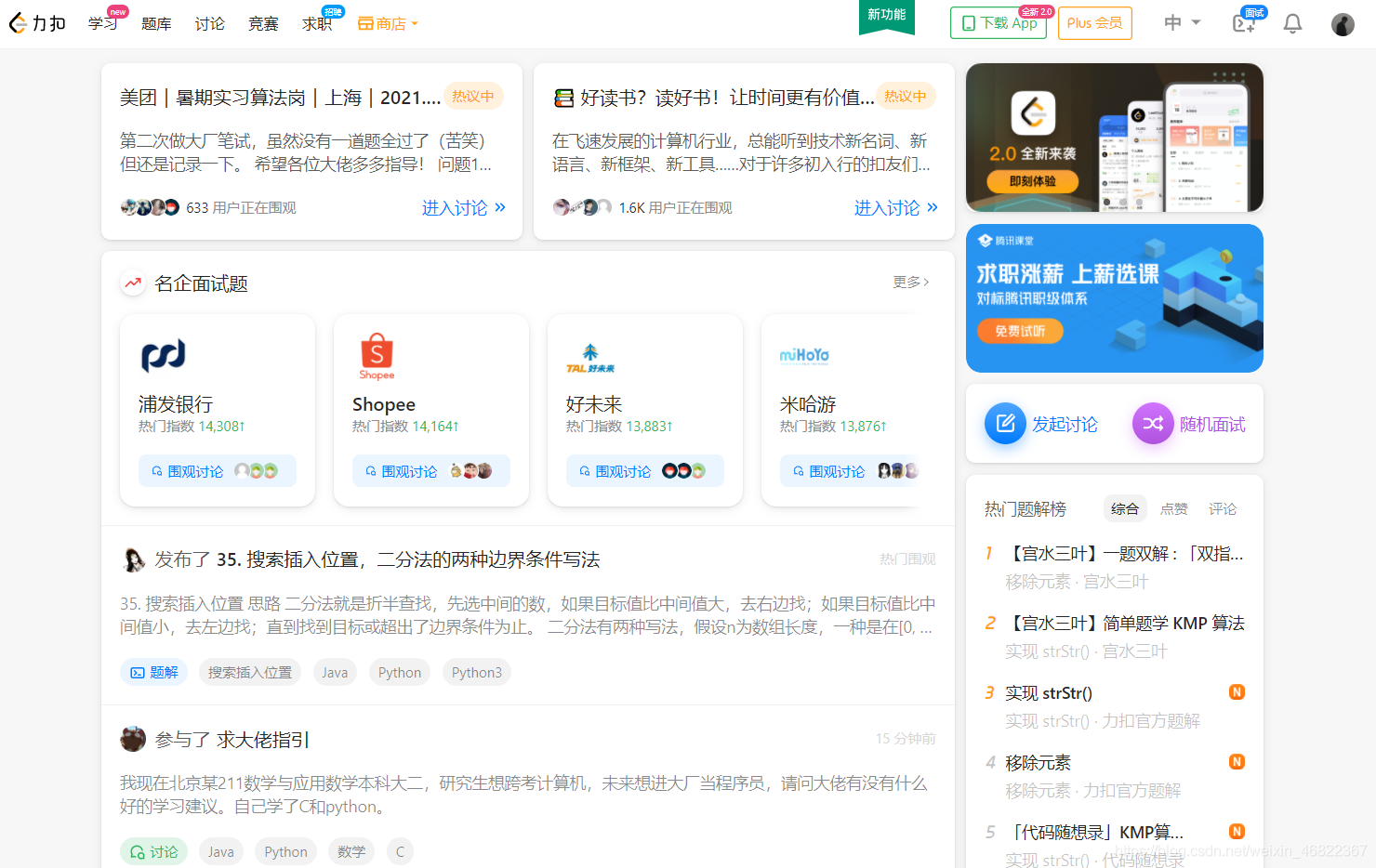Click the 面试 interview icon in header
Image resolution: width=1376 pixels, height=868 pixels.
[1246, 21]
